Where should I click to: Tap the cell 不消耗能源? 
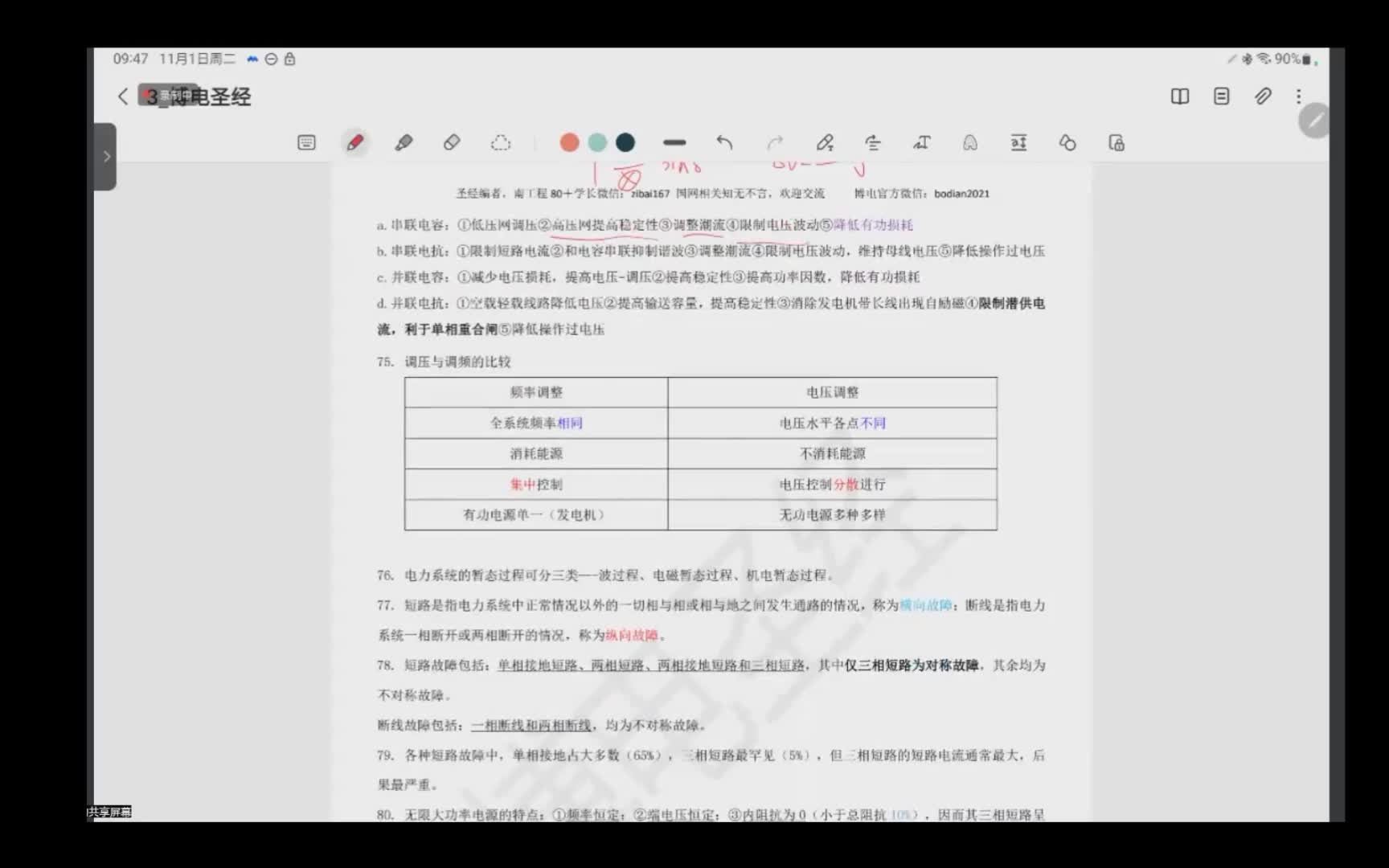tap(833, 453)
